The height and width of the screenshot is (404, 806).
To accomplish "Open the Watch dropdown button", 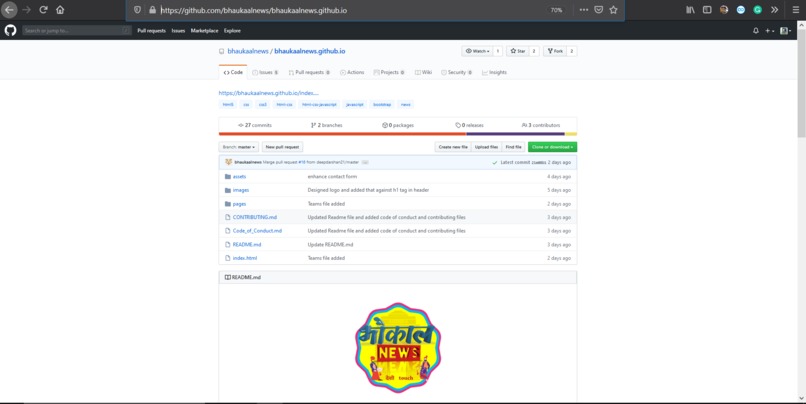I will coord(478,51).
